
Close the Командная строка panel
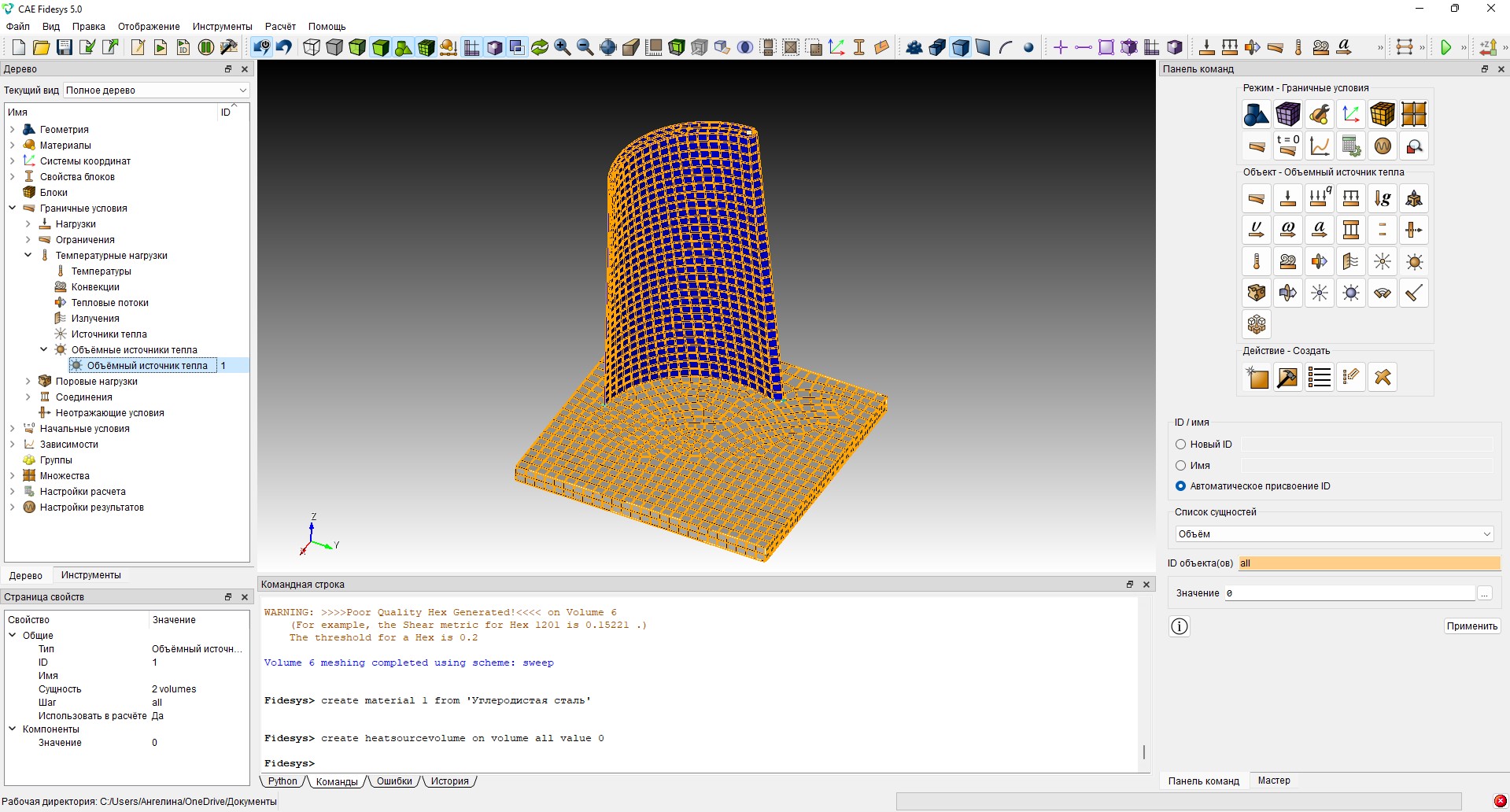pos(1146,585)
